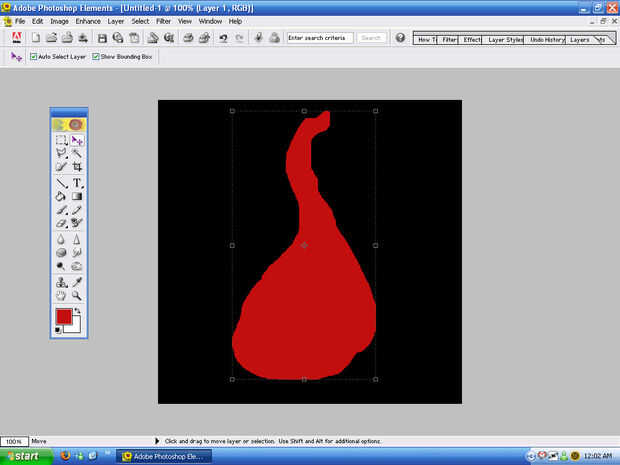Select the Move tool in the toolbox

pyautogui.click(x=77, y=141)
